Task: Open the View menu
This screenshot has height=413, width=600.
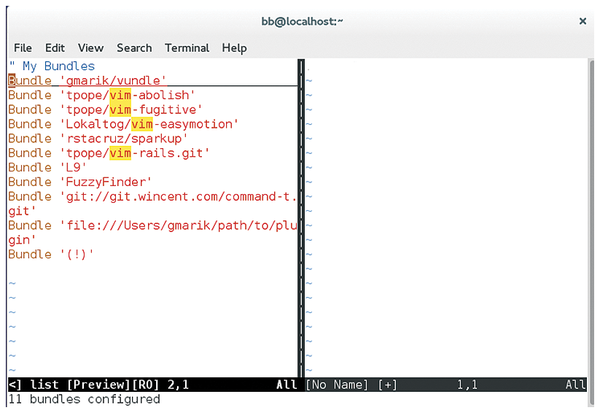Action: pos(91,48)
